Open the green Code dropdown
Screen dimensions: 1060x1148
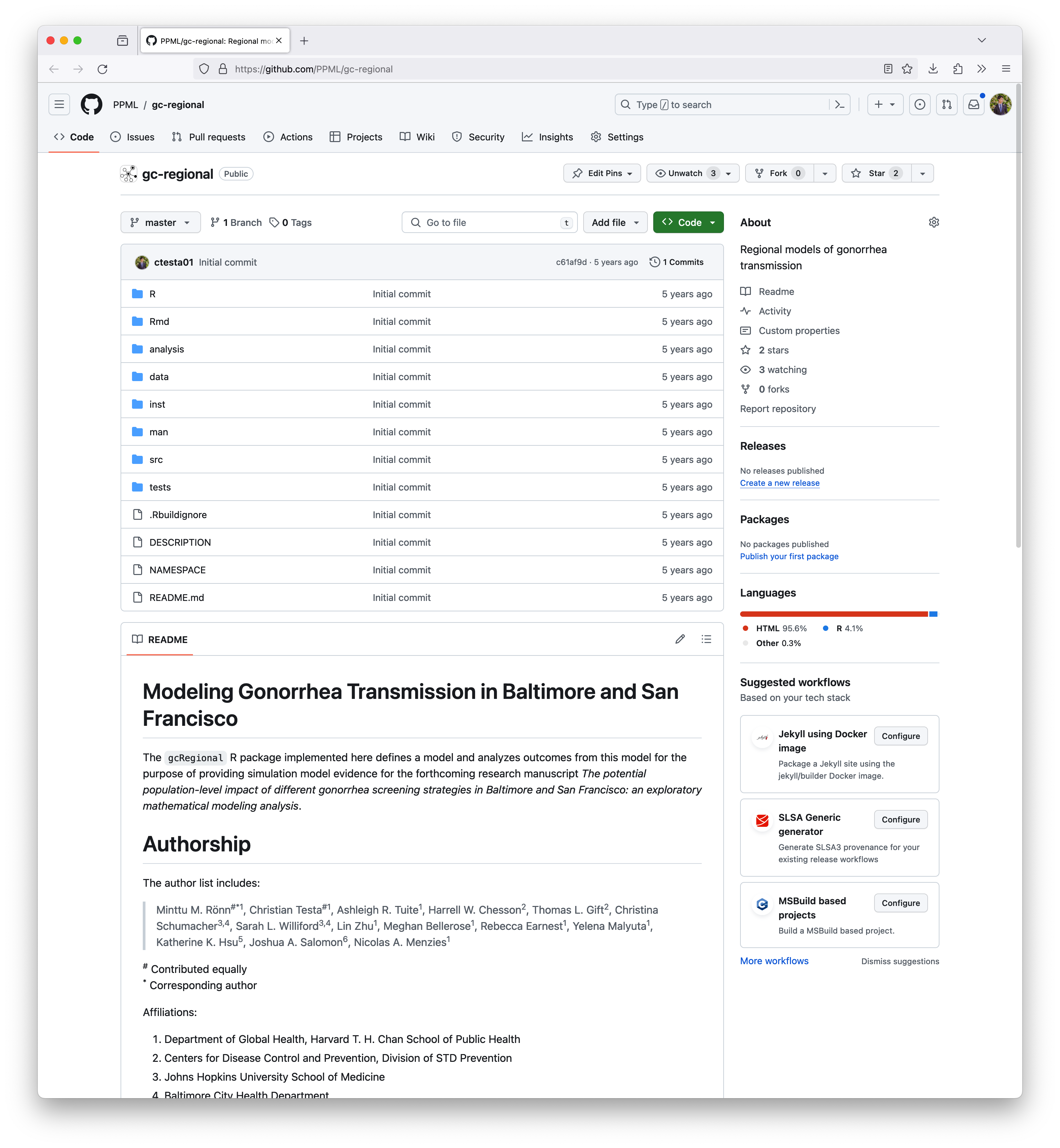coord(688,223)
